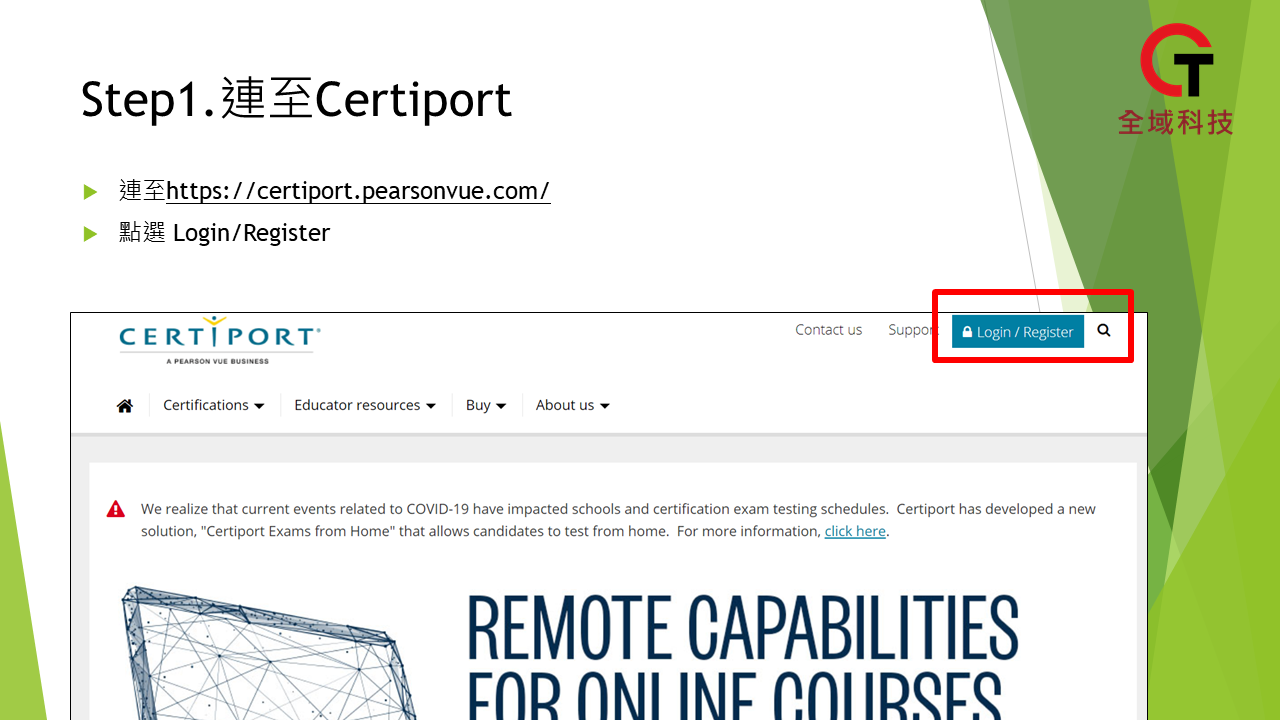Open the certiport.pearsonvue.com URL link
This screenshot has height=720, width=1280.
pyautogui.click(x=358, y=191)
